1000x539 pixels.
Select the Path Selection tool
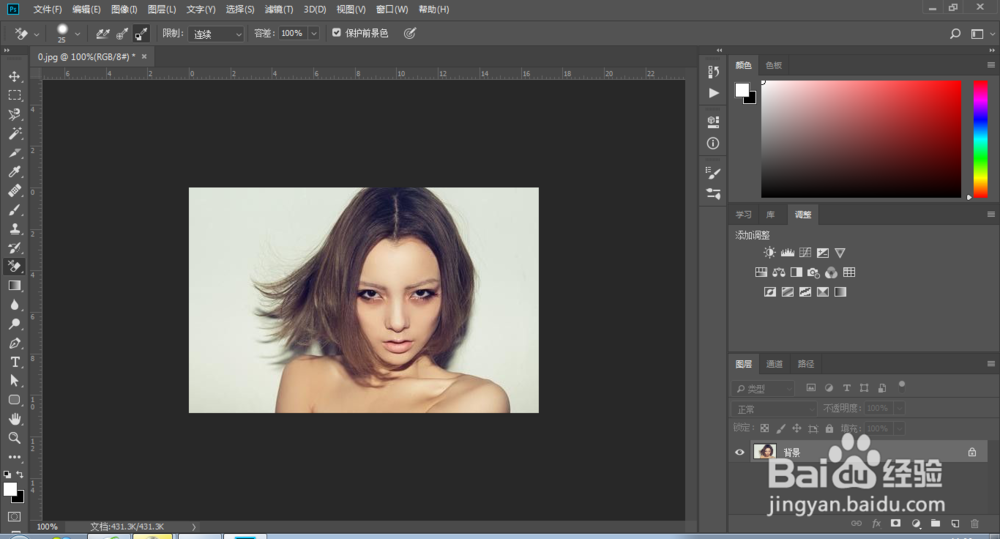click(15, 381)
